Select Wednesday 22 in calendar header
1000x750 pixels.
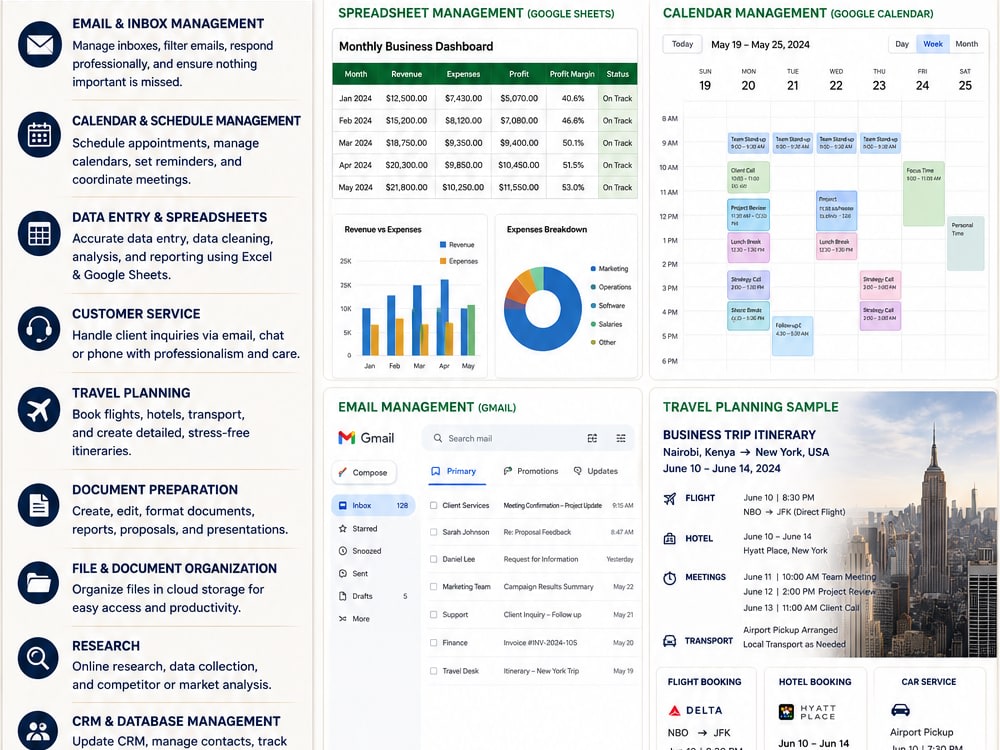(x=835, y=81)
